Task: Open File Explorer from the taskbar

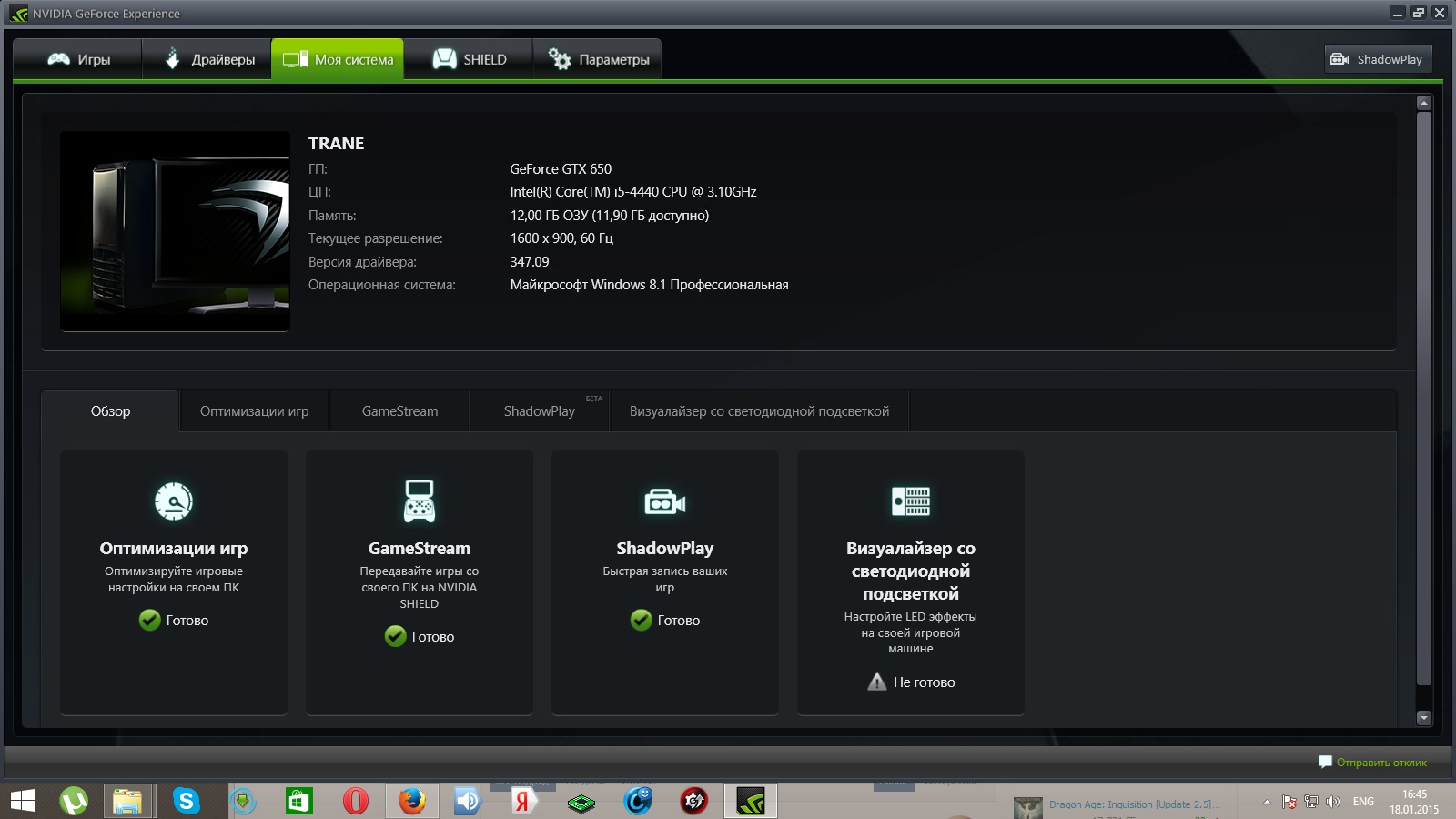Action: 128,801
